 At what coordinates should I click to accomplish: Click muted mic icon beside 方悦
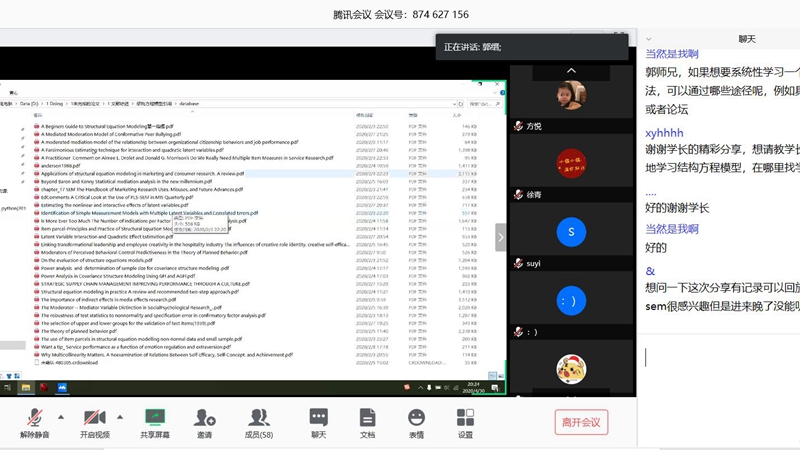tap(518, 126)
